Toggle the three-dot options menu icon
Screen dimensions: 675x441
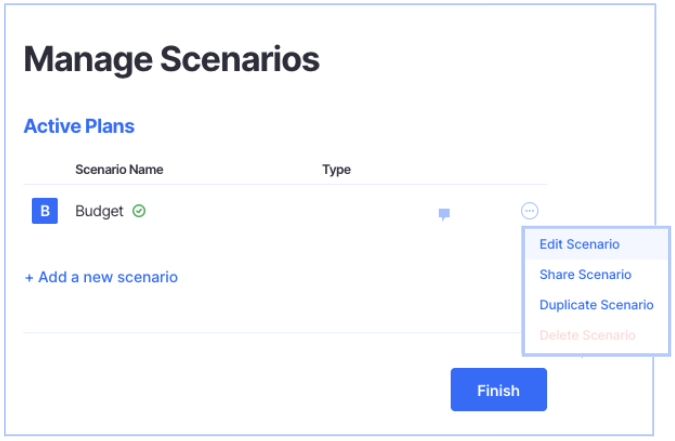point(529,211)
